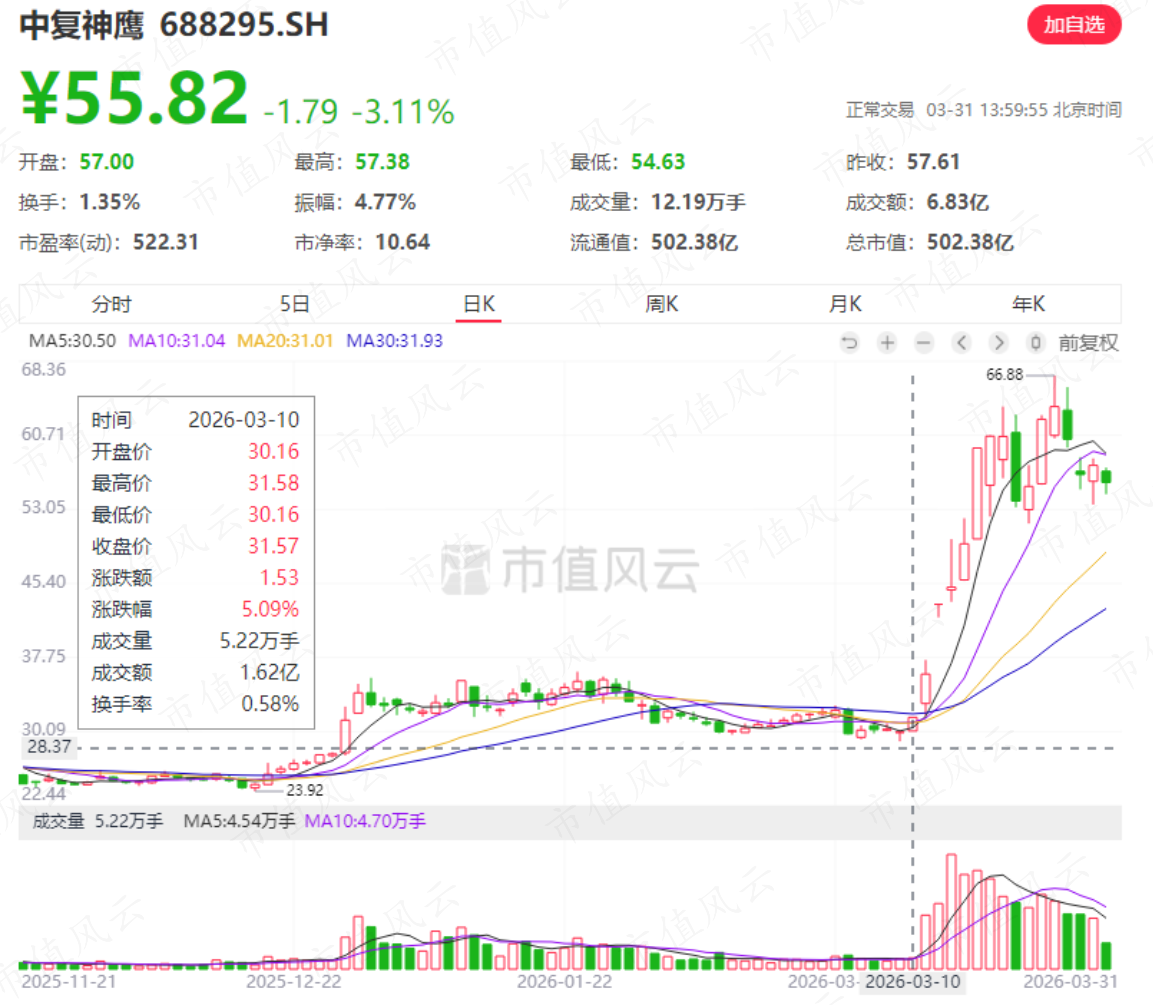Switch to the 5日 tab

pyautogui.click(x=295, y=304)
